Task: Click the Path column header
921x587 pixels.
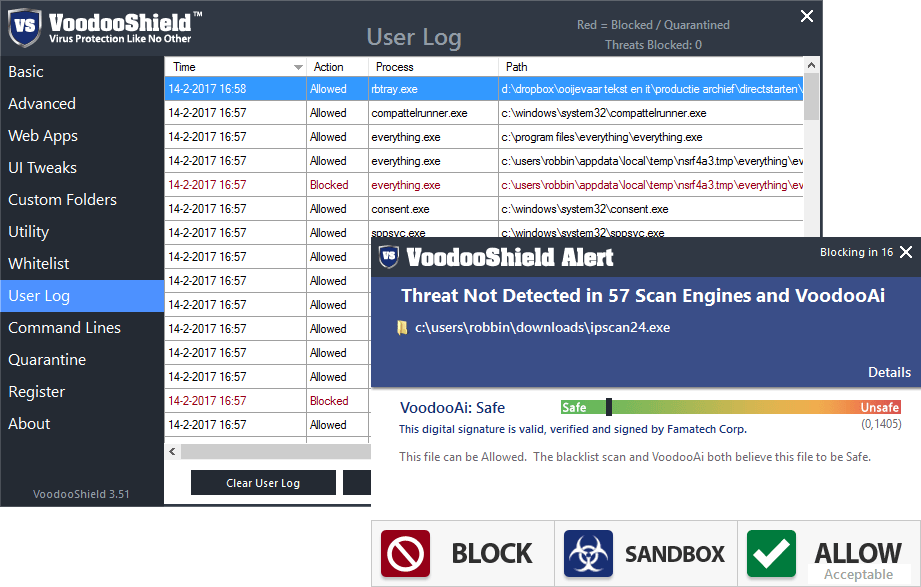Action: [651, 67]
